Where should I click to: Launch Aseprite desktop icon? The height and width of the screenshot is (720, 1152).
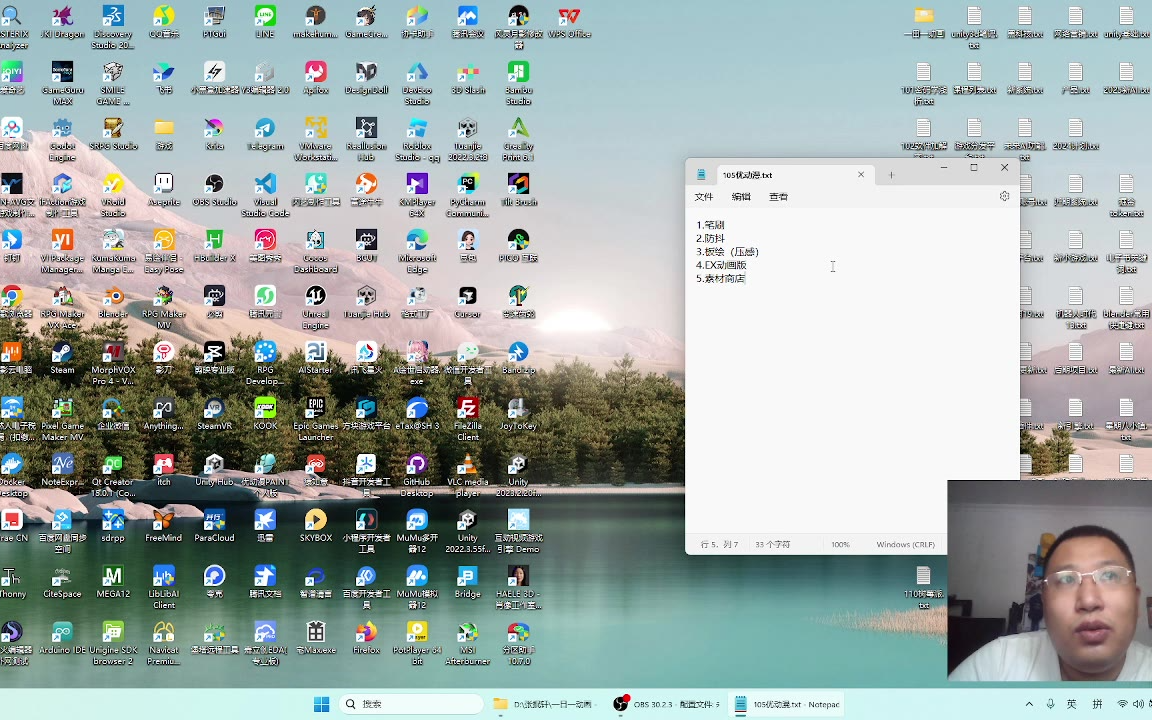(x=164, y=190)
